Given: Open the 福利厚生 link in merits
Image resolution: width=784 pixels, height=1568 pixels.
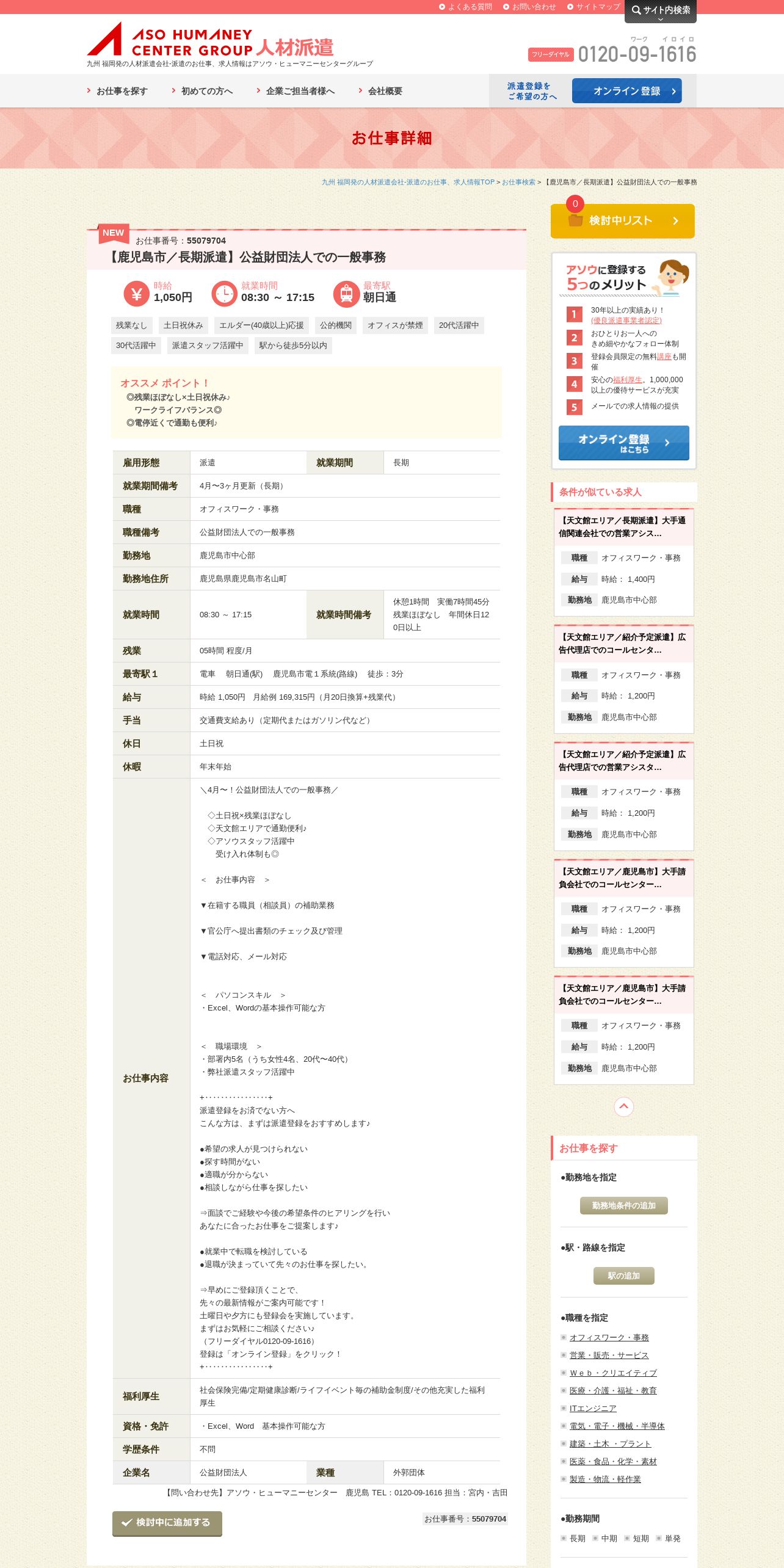Looking at the screenshot, I should 628,380.
